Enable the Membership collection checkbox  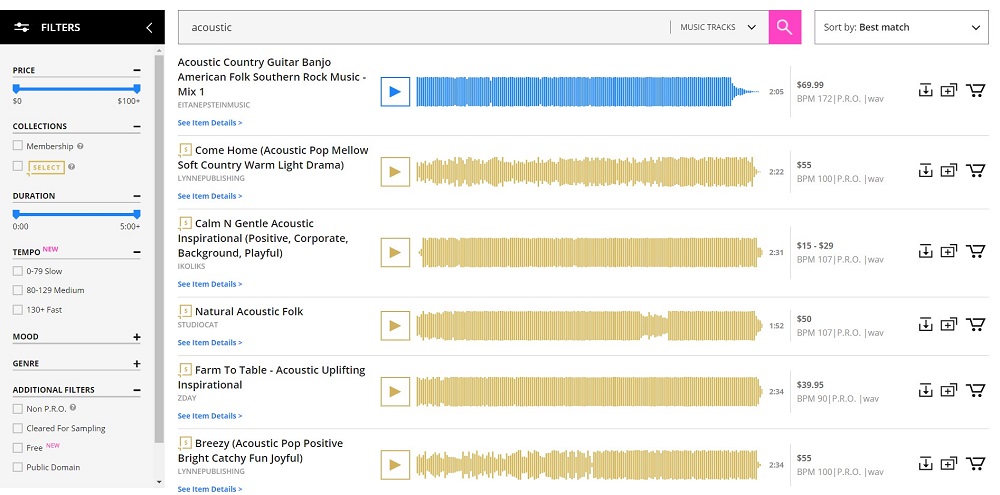click(18, 146)
